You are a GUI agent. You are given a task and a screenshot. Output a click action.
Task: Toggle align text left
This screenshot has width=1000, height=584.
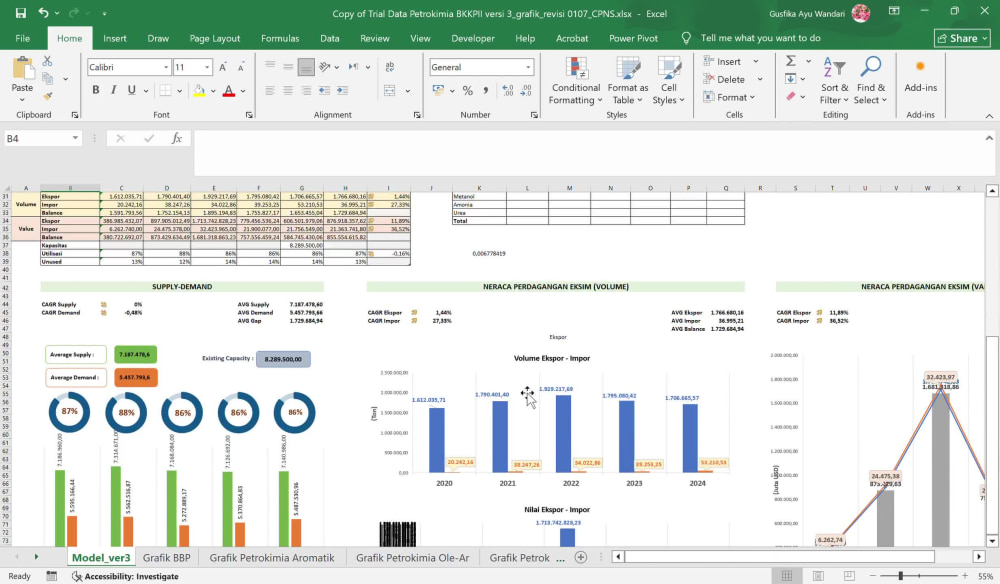click(270, 91)
